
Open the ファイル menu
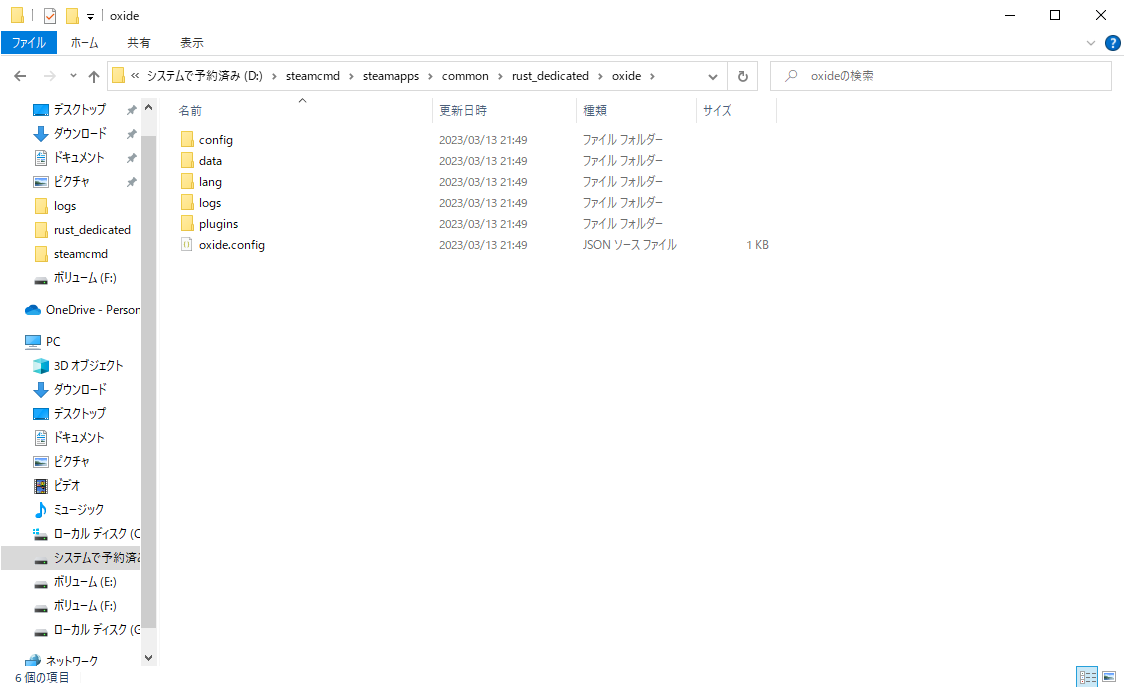(x=29, y=42)
